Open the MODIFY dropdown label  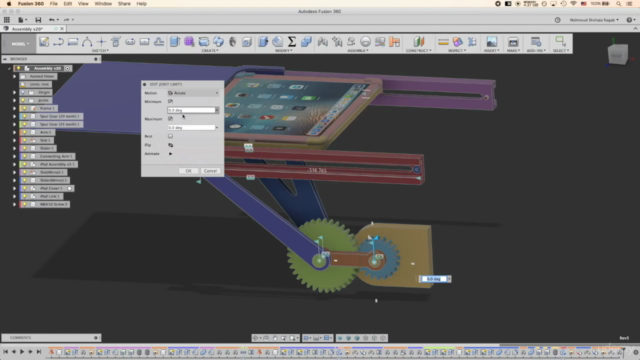pos(284,51)
